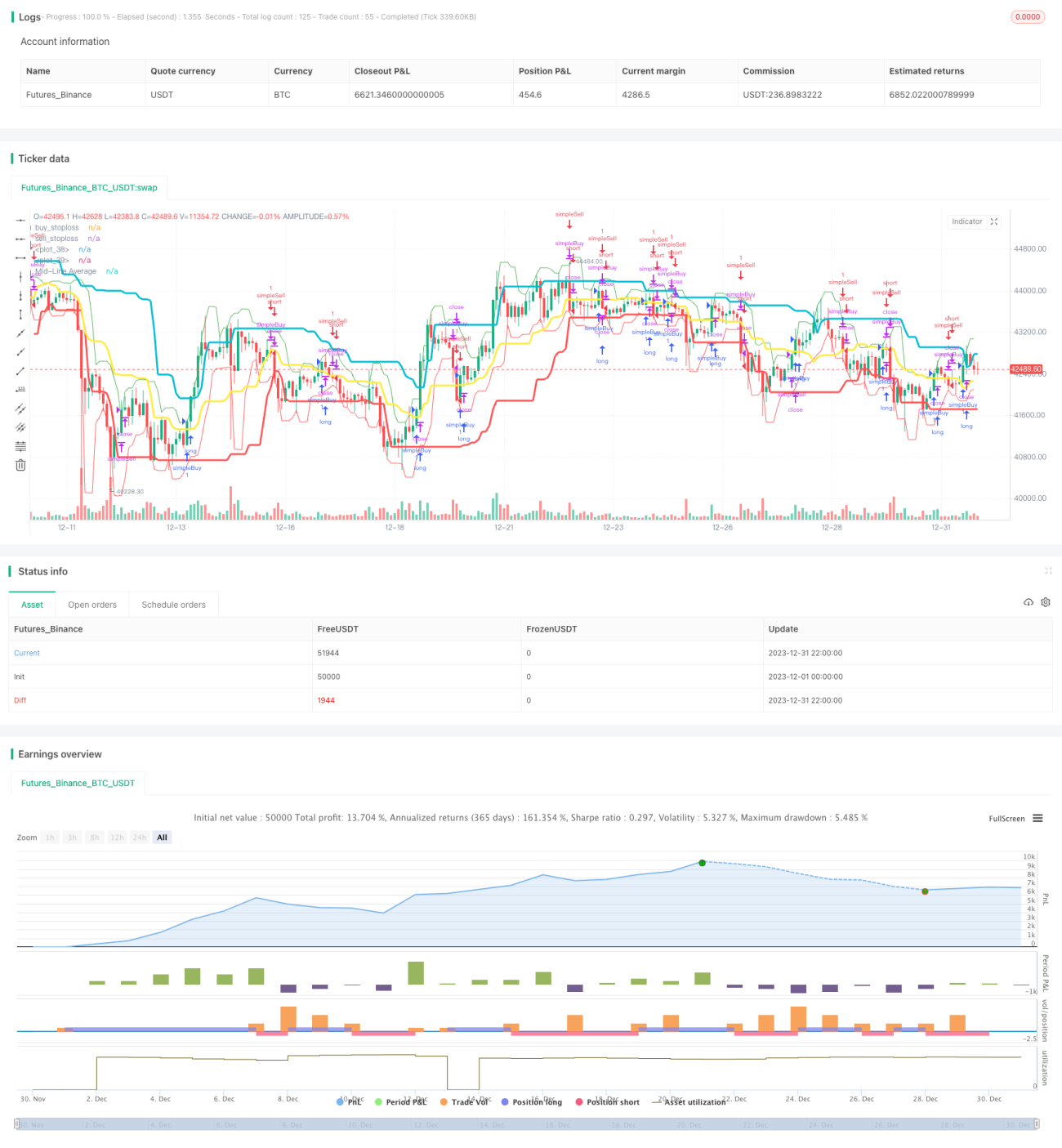
Task: Toggle Asset utilization series in legend
Action: pyautogui.click(x=688, y=1101)
